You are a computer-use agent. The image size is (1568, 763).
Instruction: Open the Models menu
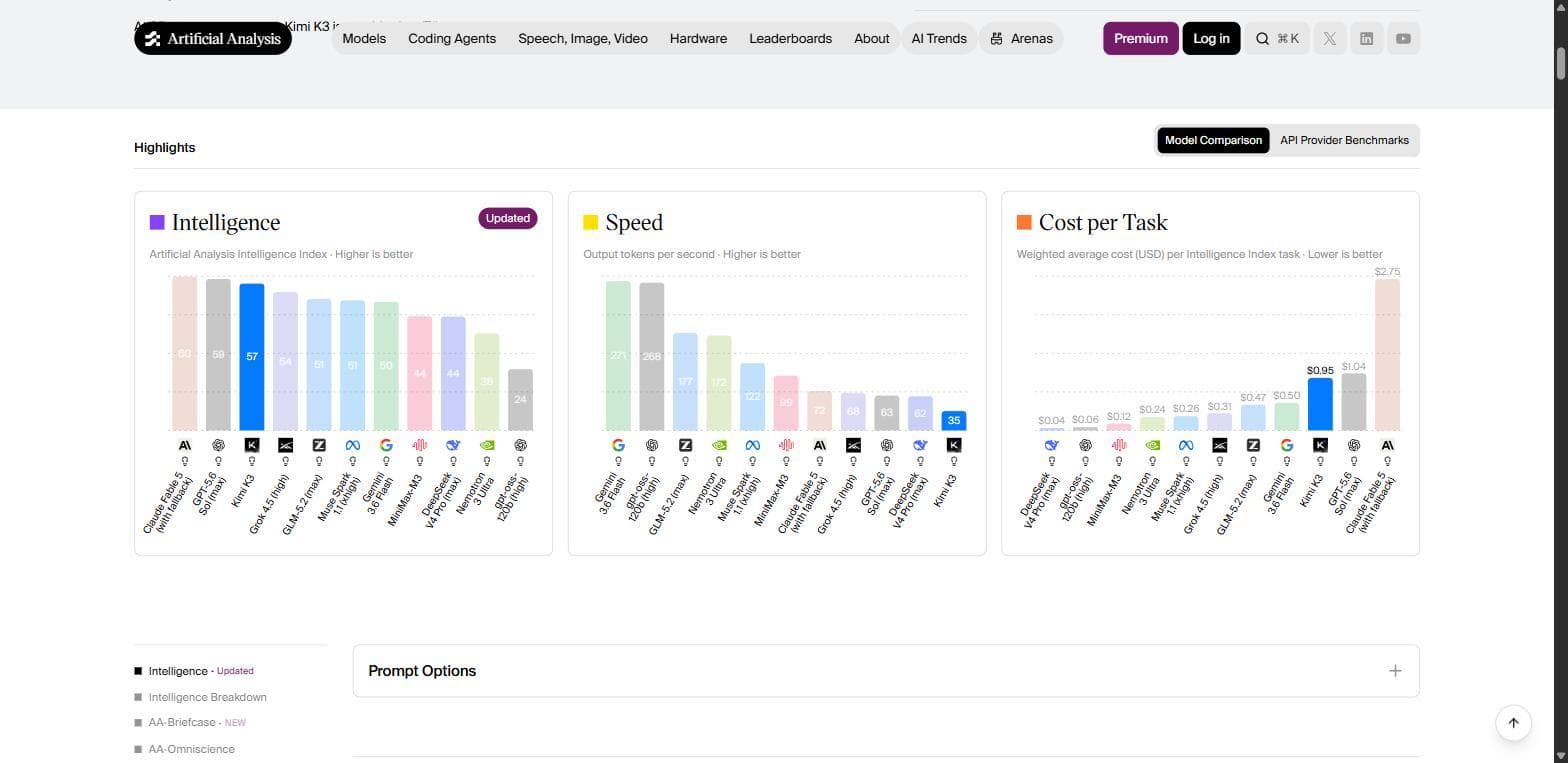pyautogui.click(x=364, y=39)
